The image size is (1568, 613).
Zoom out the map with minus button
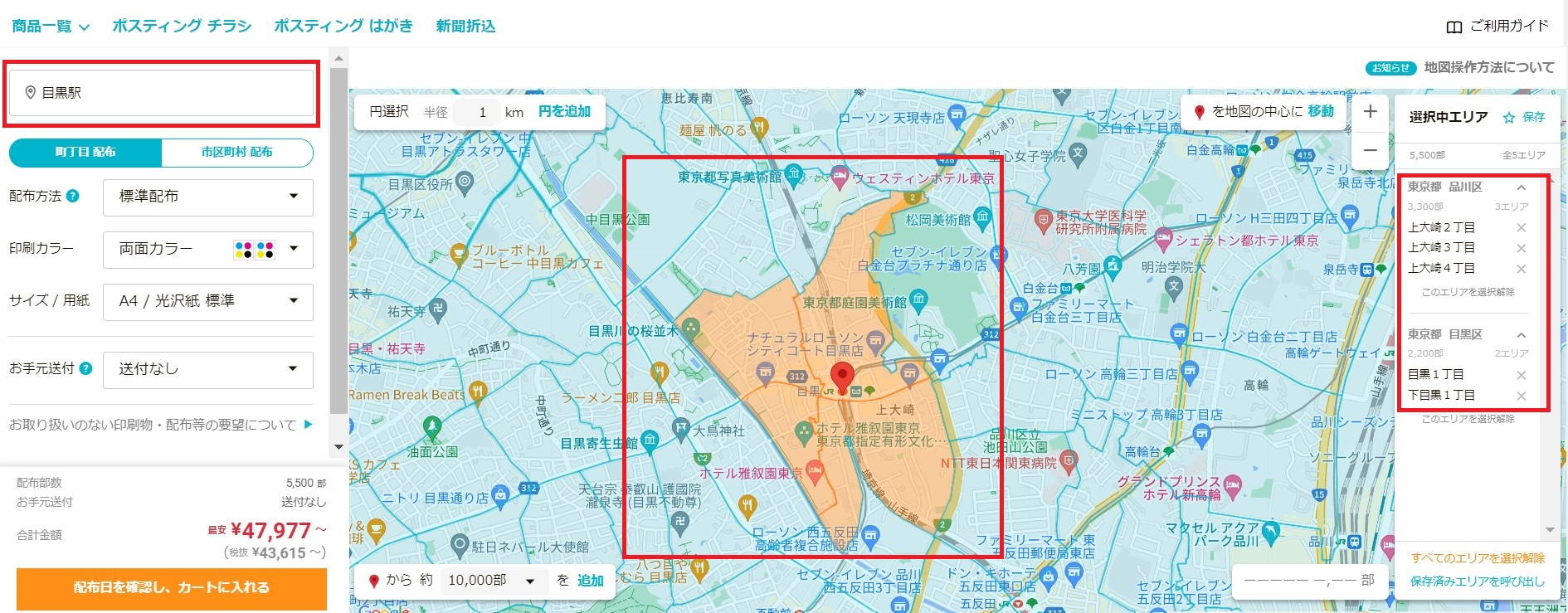[x=1370, y=150]
